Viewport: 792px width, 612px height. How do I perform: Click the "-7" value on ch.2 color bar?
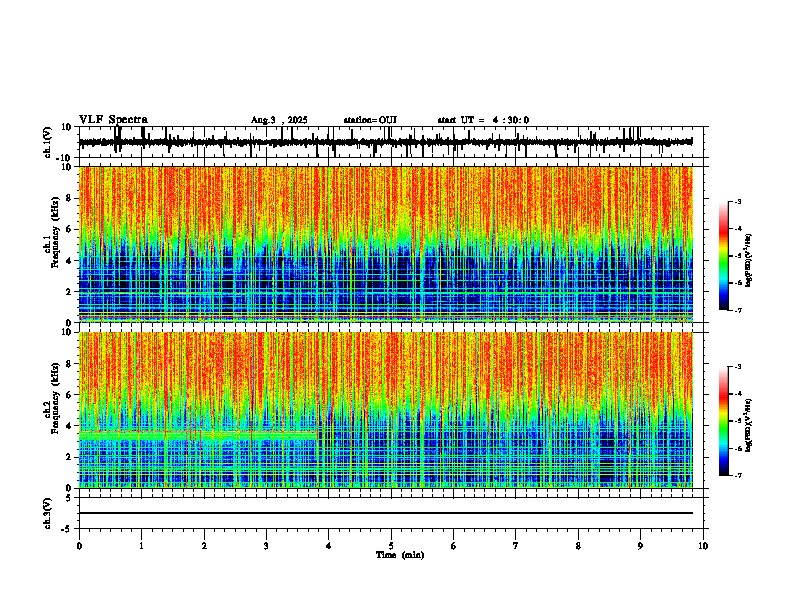tap(737, 475)
